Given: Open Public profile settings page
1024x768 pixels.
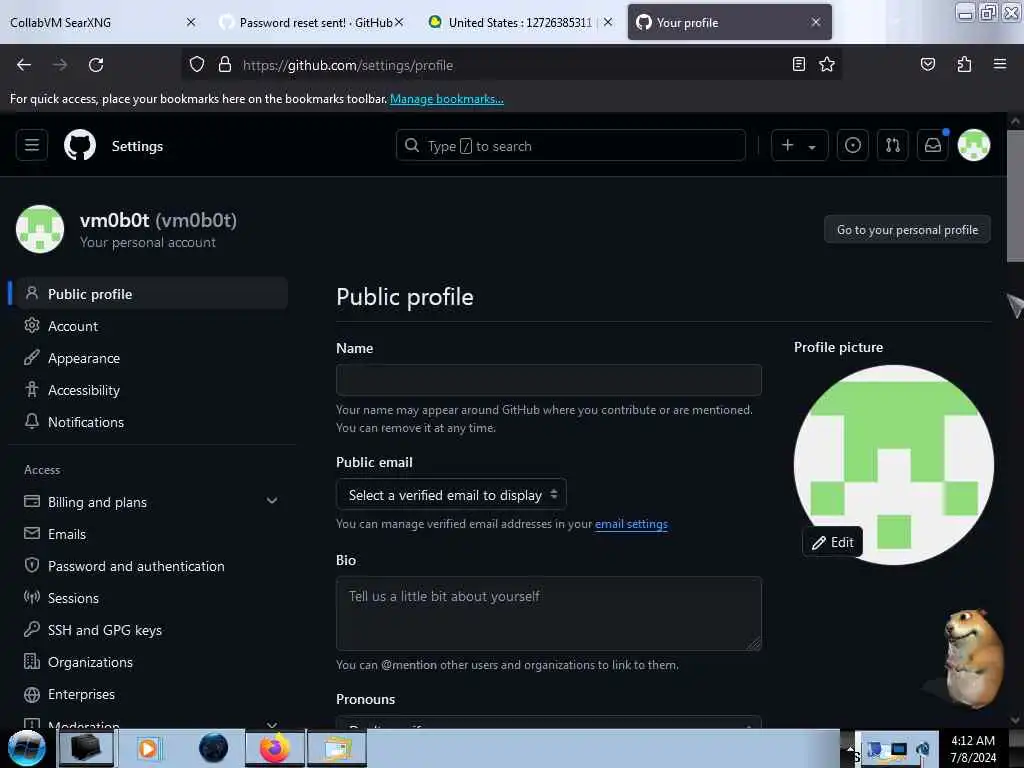Looking at the screenshot, I should coord(150,294).
